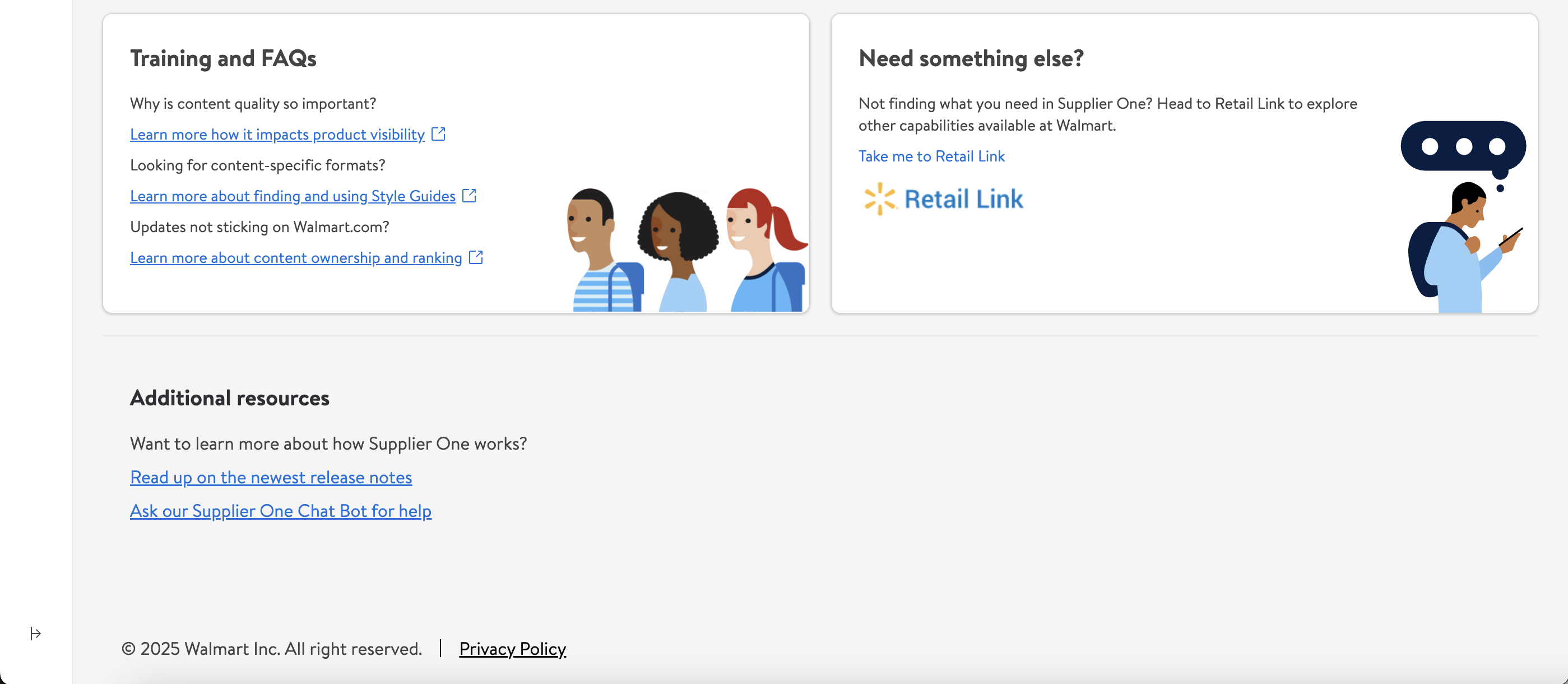Open 'Read up on the newest release notes'

(271, 477)
